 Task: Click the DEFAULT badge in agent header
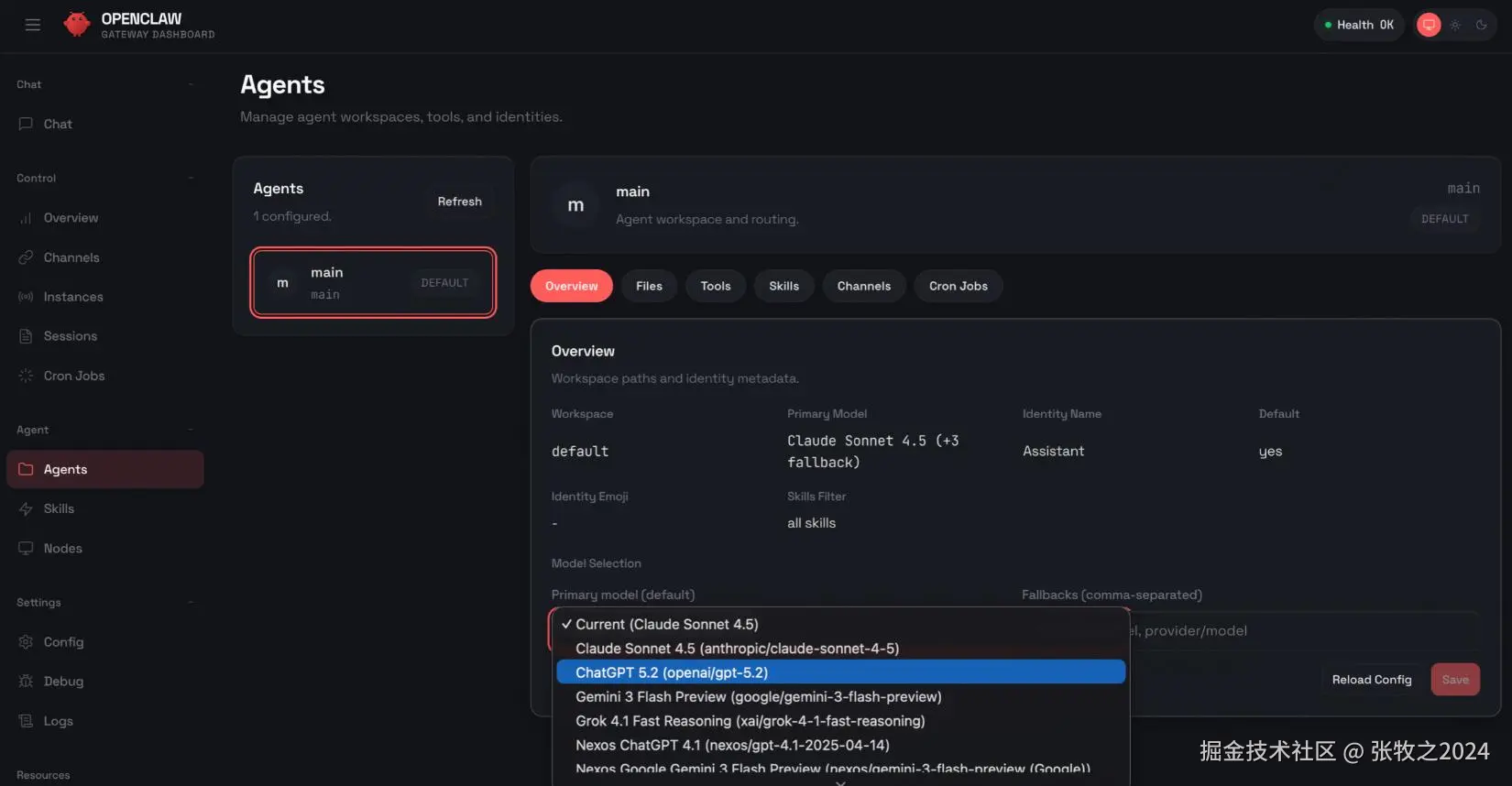[1445, 219]
